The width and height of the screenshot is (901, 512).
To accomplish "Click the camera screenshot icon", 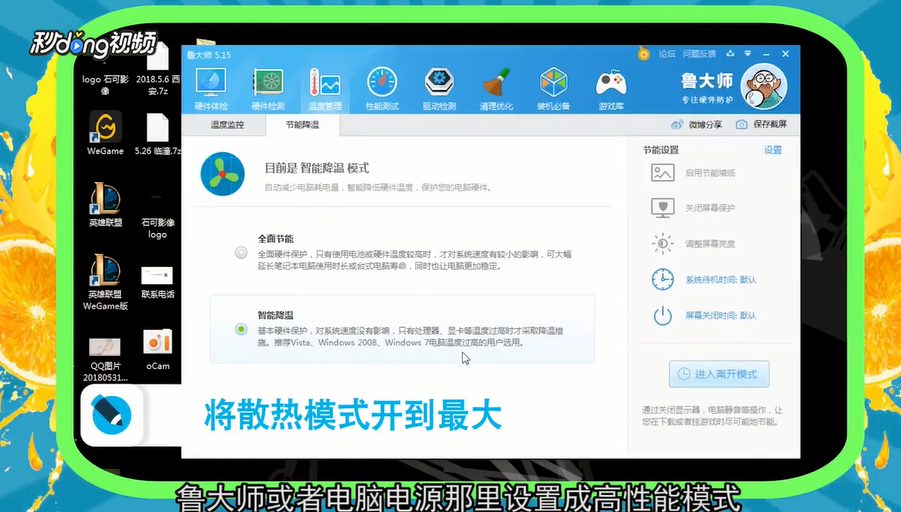I will point(741,125).
